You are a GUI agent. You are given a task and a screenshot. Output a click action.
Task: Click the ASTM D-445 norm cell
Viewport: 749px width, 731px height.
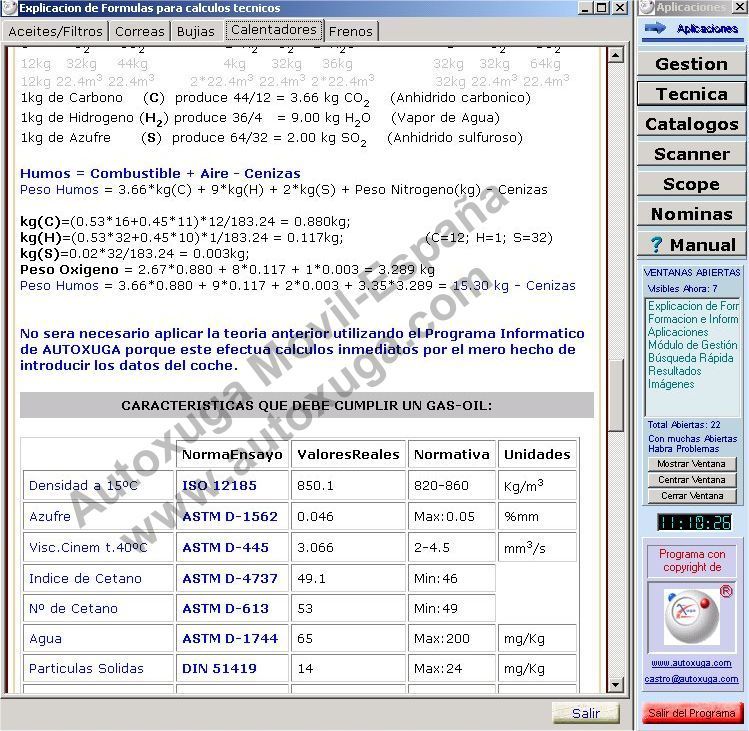232,548
